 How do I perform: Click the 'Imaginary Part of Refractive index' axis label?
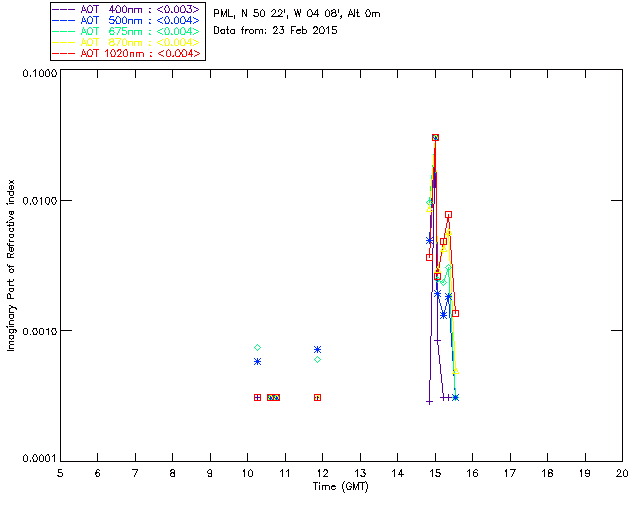(11, 265)
